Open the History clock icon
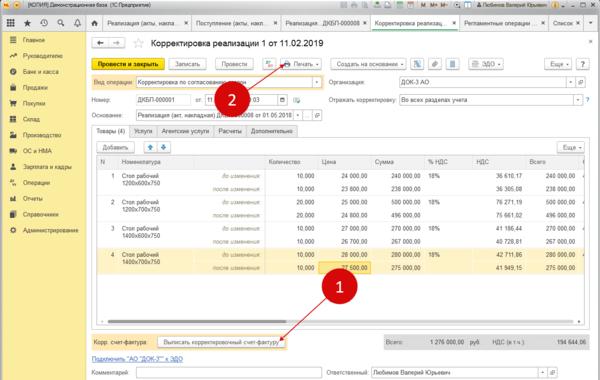 tap(44, 23)
